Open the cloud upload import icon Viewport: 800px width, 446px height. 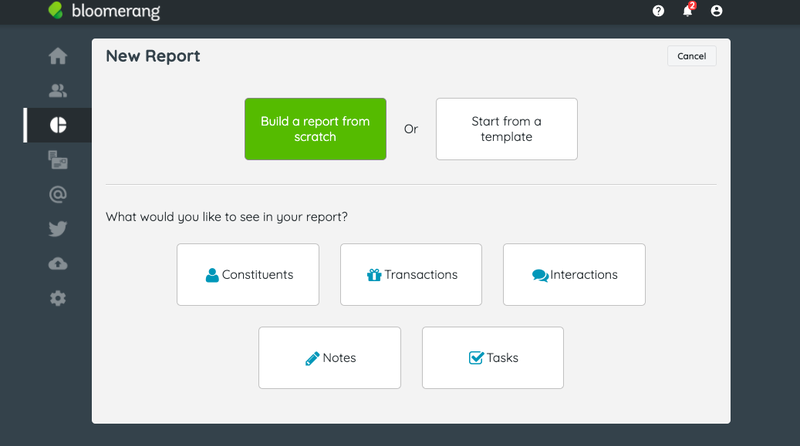58,264
